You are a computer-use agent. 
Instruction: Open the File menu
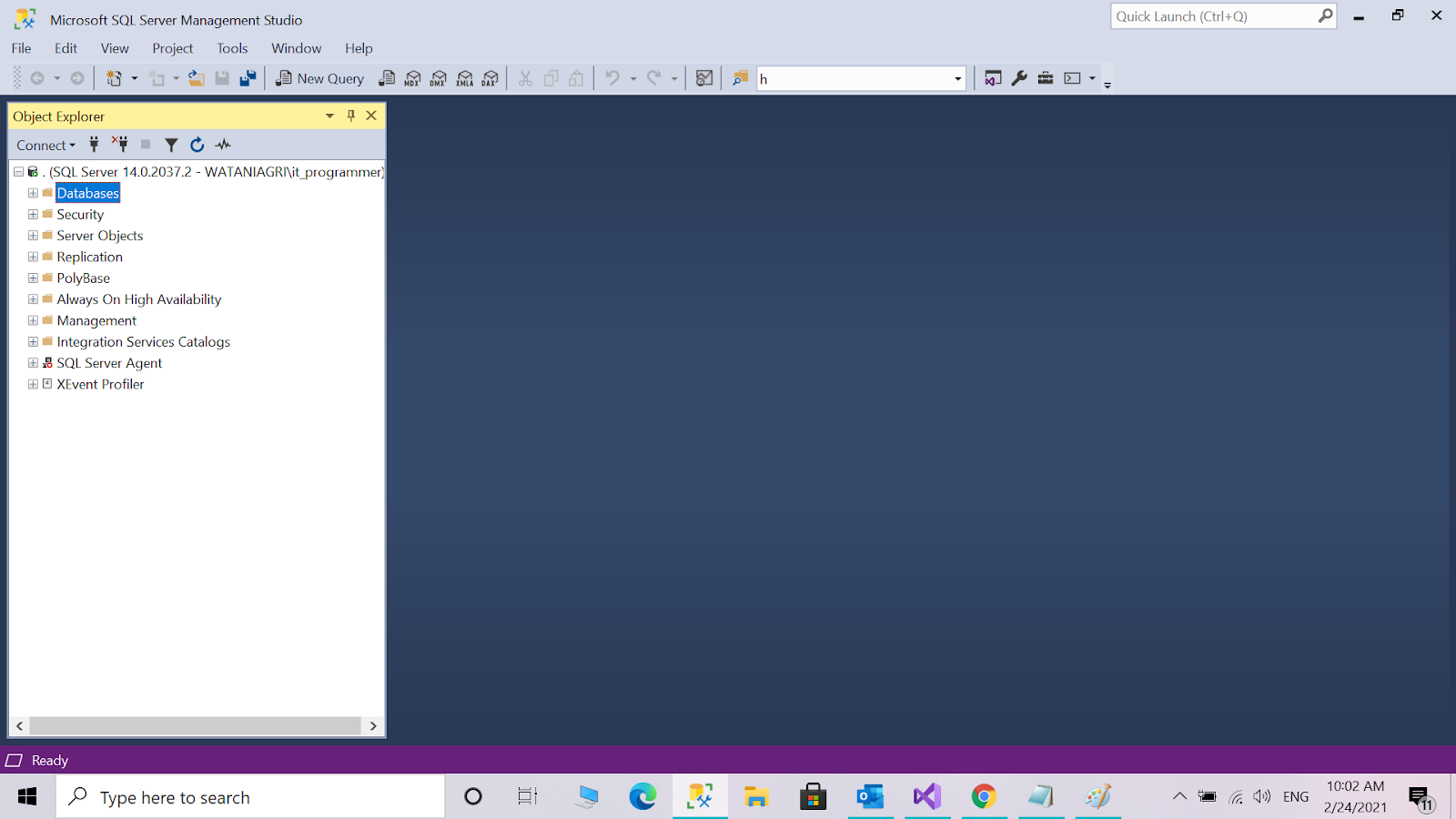coord(21,48)
